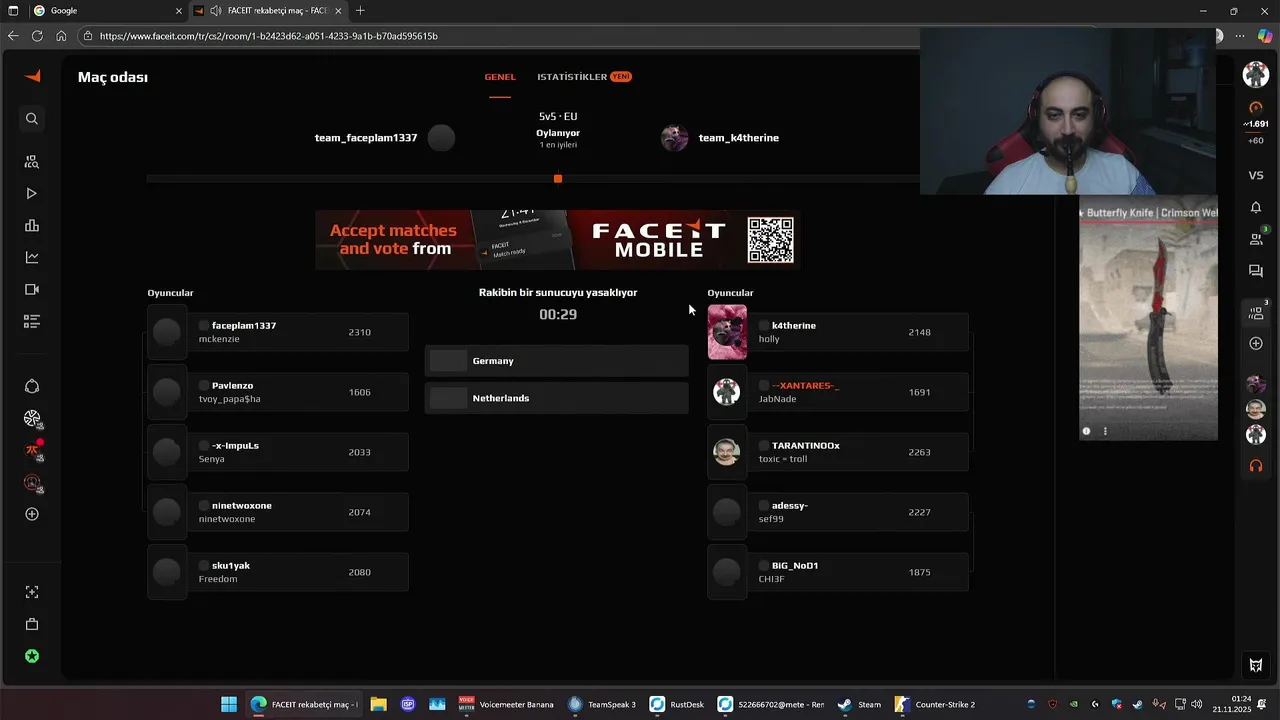Open player Pavlenzo profile

click(278, 392)
